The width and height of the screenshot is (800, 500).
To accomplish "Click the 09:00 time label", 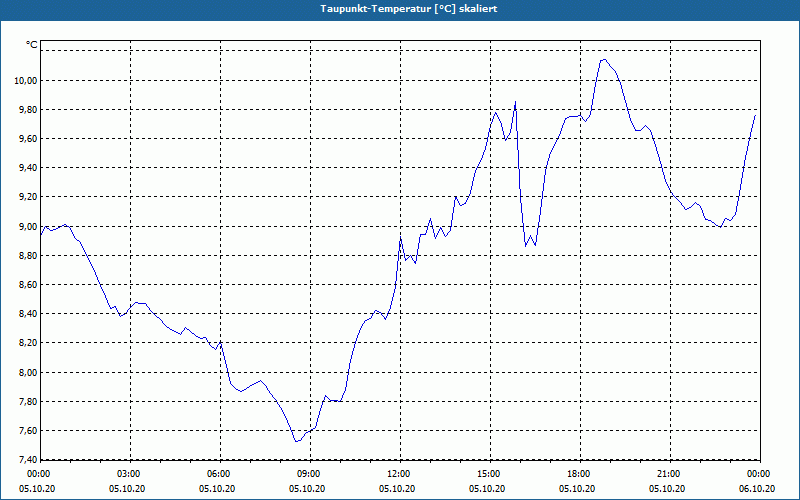I will pyautogui.click(x=311, y=474).
